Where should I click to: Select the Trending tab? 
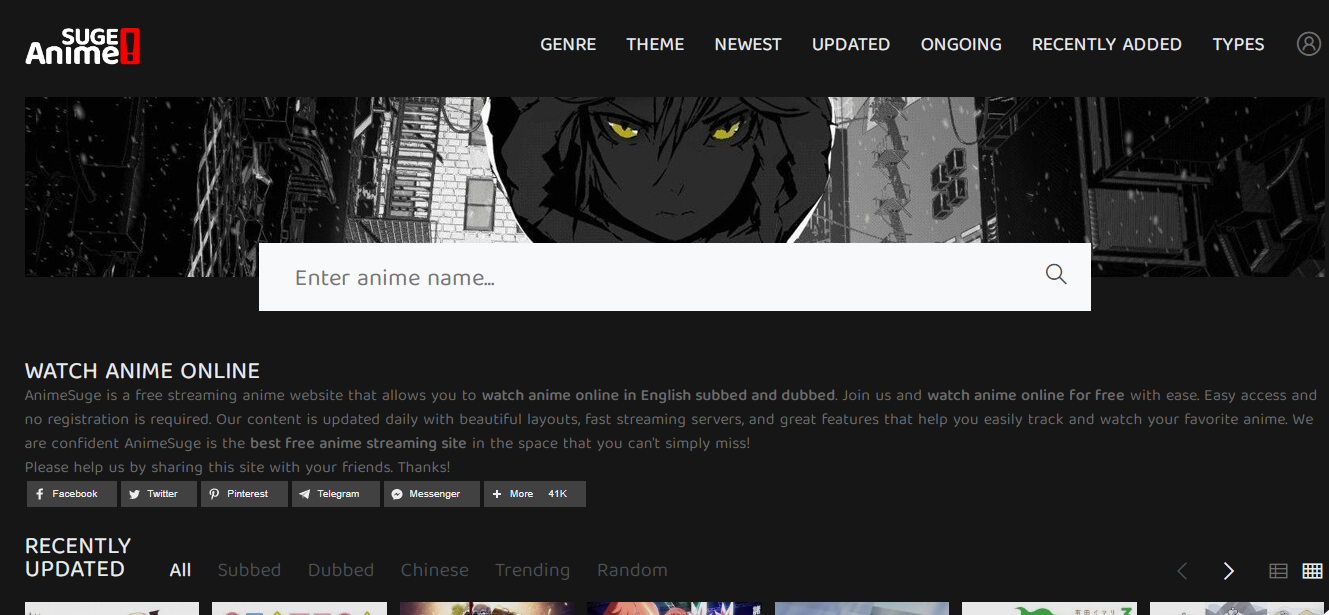click(532, 570)
